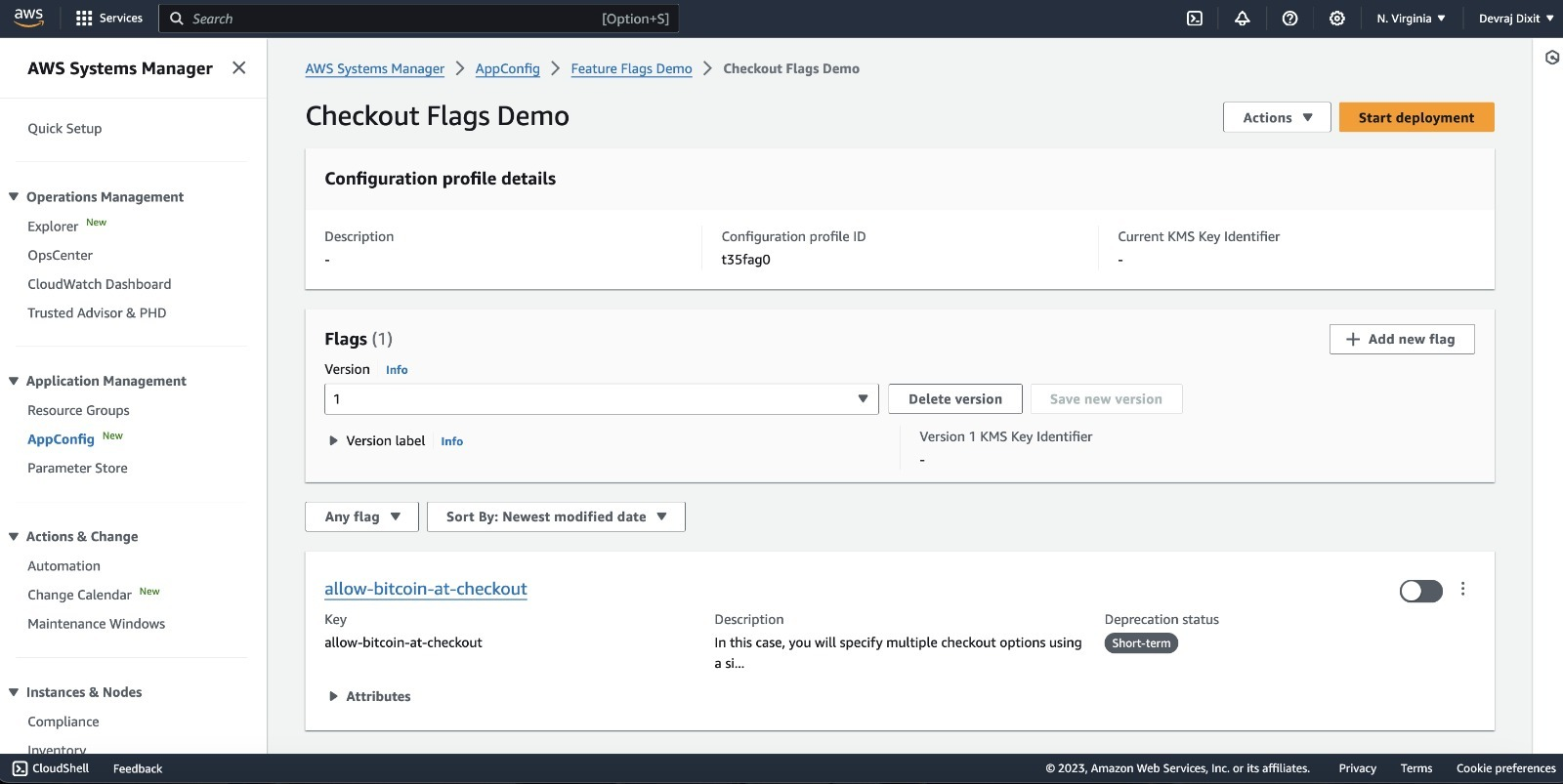The width and height of the screenshot is (1563, 784).
Task: Click the Short-term deprecation status badge
Action: tap(1141, 643)
